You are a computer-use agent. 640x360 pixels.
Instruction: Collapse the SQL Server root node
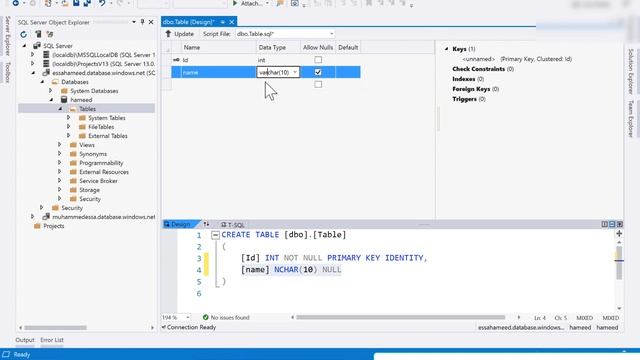coord(24,46)
